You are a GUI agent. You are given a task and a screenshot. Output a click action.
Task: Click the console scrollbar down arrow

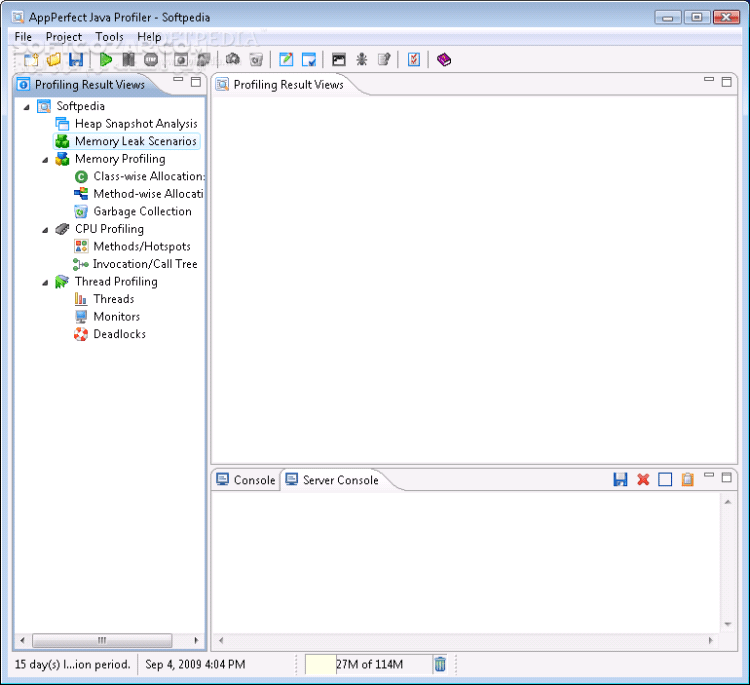(728, 624)
